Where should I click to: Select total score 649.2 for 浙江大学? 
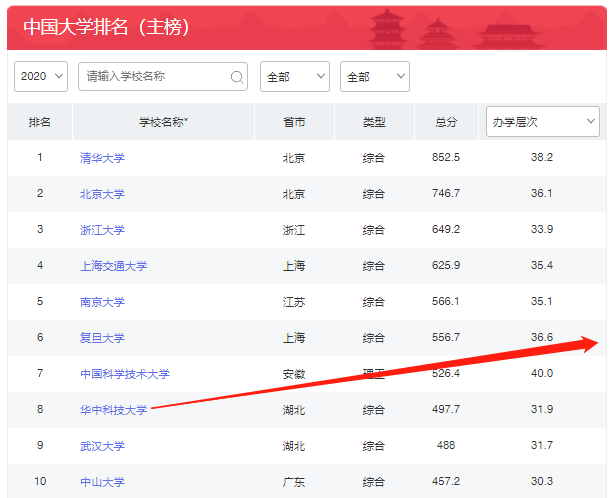tap(446, 229)
